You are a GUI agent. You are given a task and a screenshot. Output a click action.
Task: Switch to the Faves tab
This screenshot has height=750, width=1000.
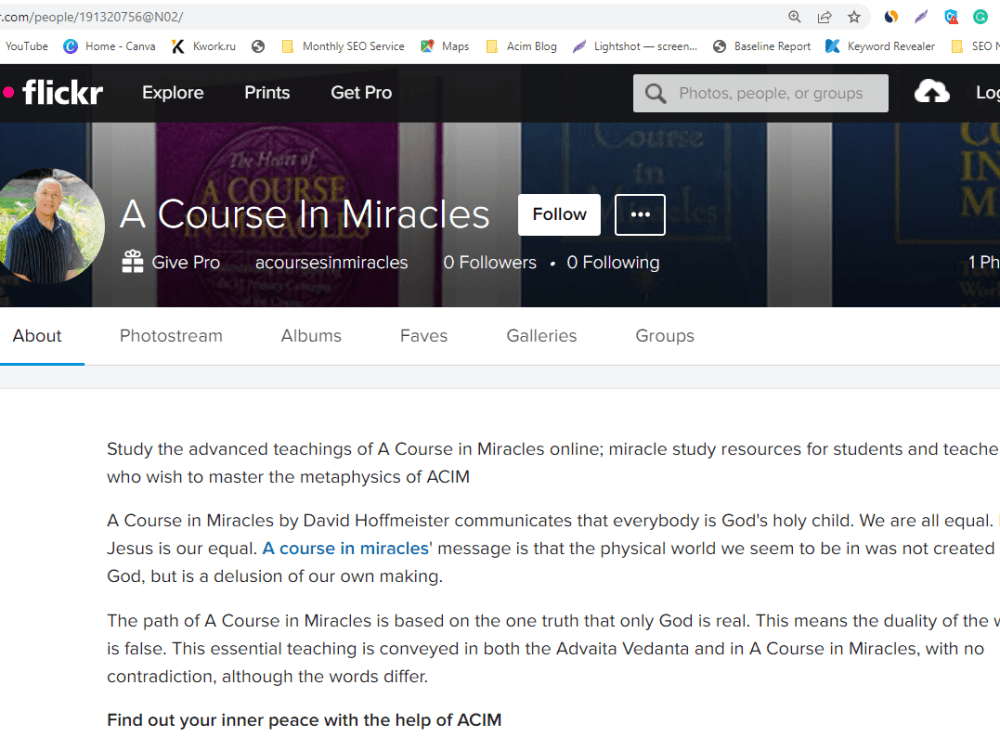[x=423, y=336]
